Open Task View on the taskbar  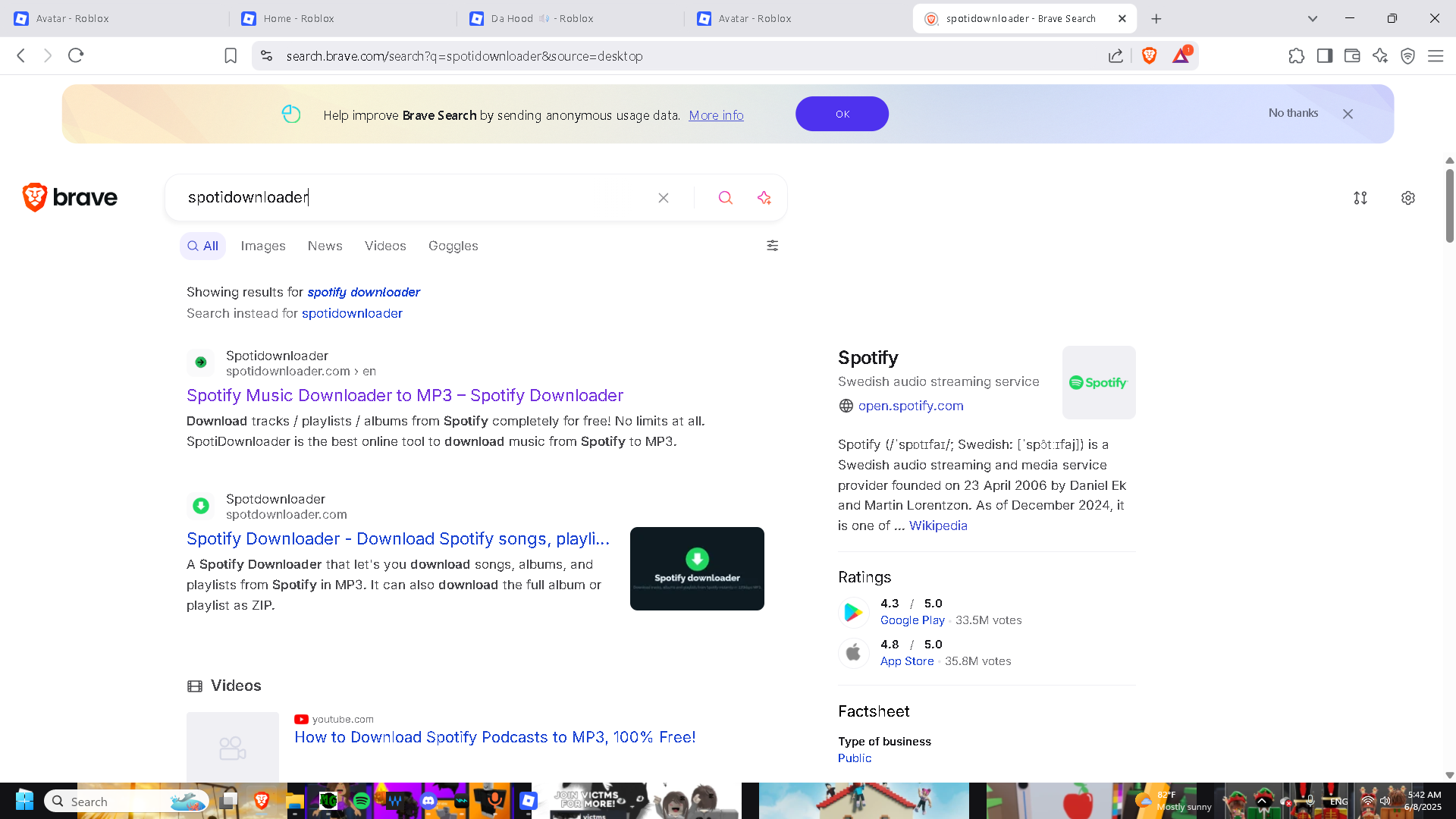click(x=228, y=801)
